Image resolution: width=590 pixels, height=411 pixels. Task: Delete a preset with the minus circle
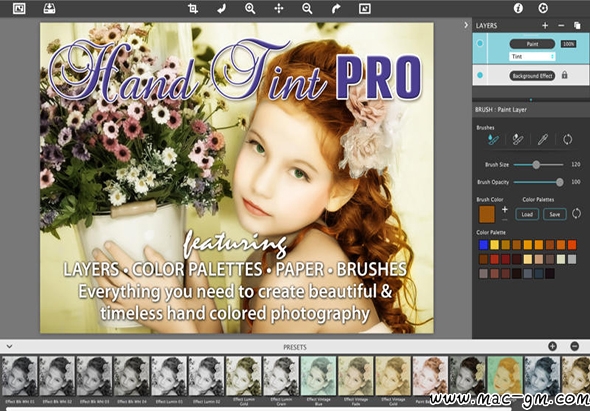(574, 346)
